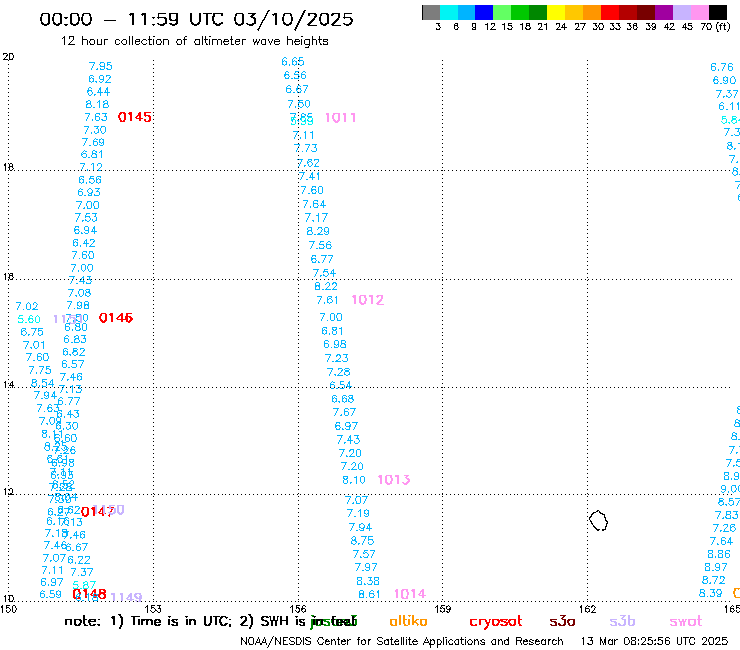Click the 6.65 wave height value
This screenshot has width=740, height=650.
pos(293,62)
